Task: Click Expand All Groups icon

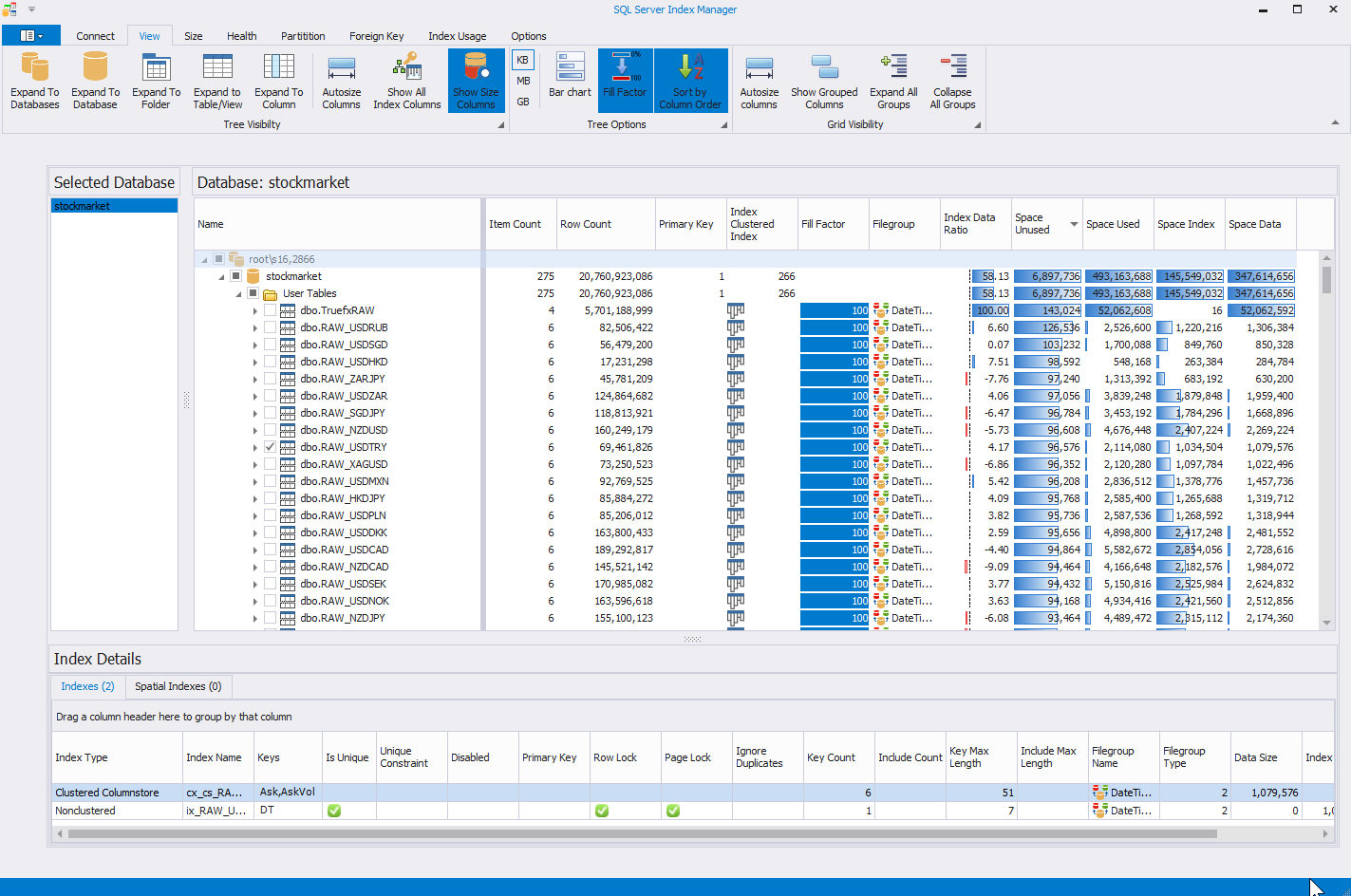Action: point(893,67)
